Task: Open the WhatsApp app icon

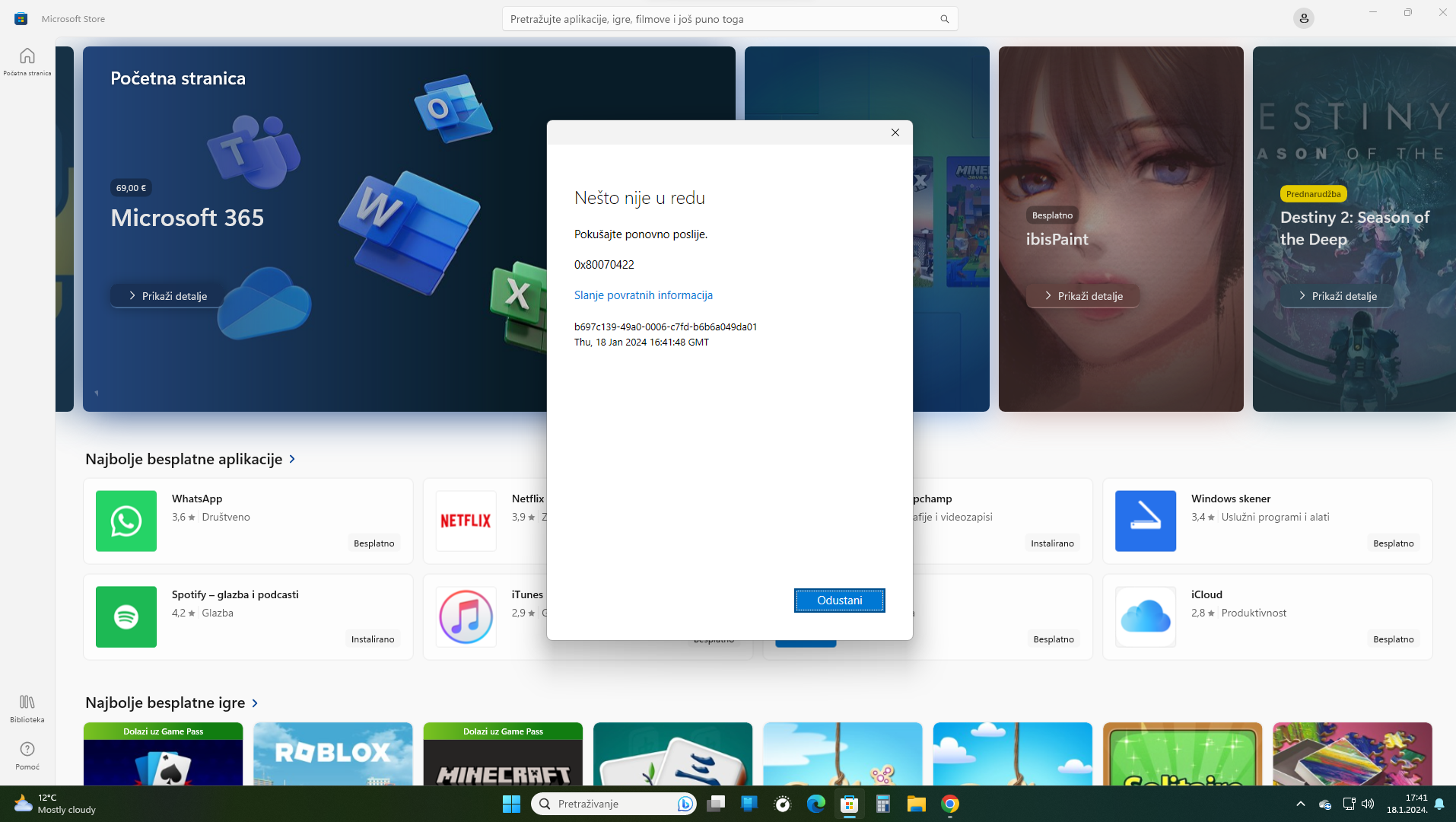Action: click(126, 521)
